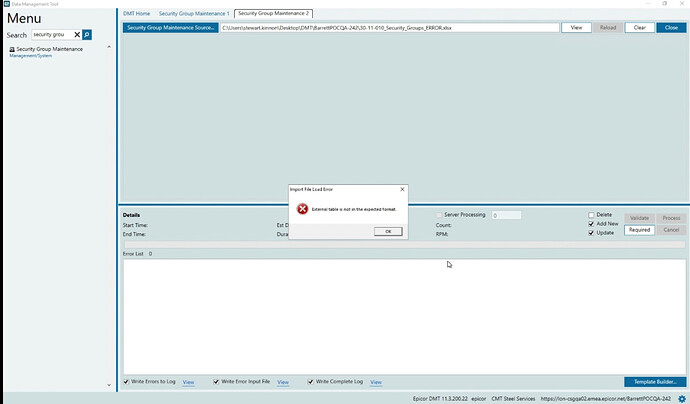
Task: Toggle Write Complete Log checkbox
Action: [311, 382]
